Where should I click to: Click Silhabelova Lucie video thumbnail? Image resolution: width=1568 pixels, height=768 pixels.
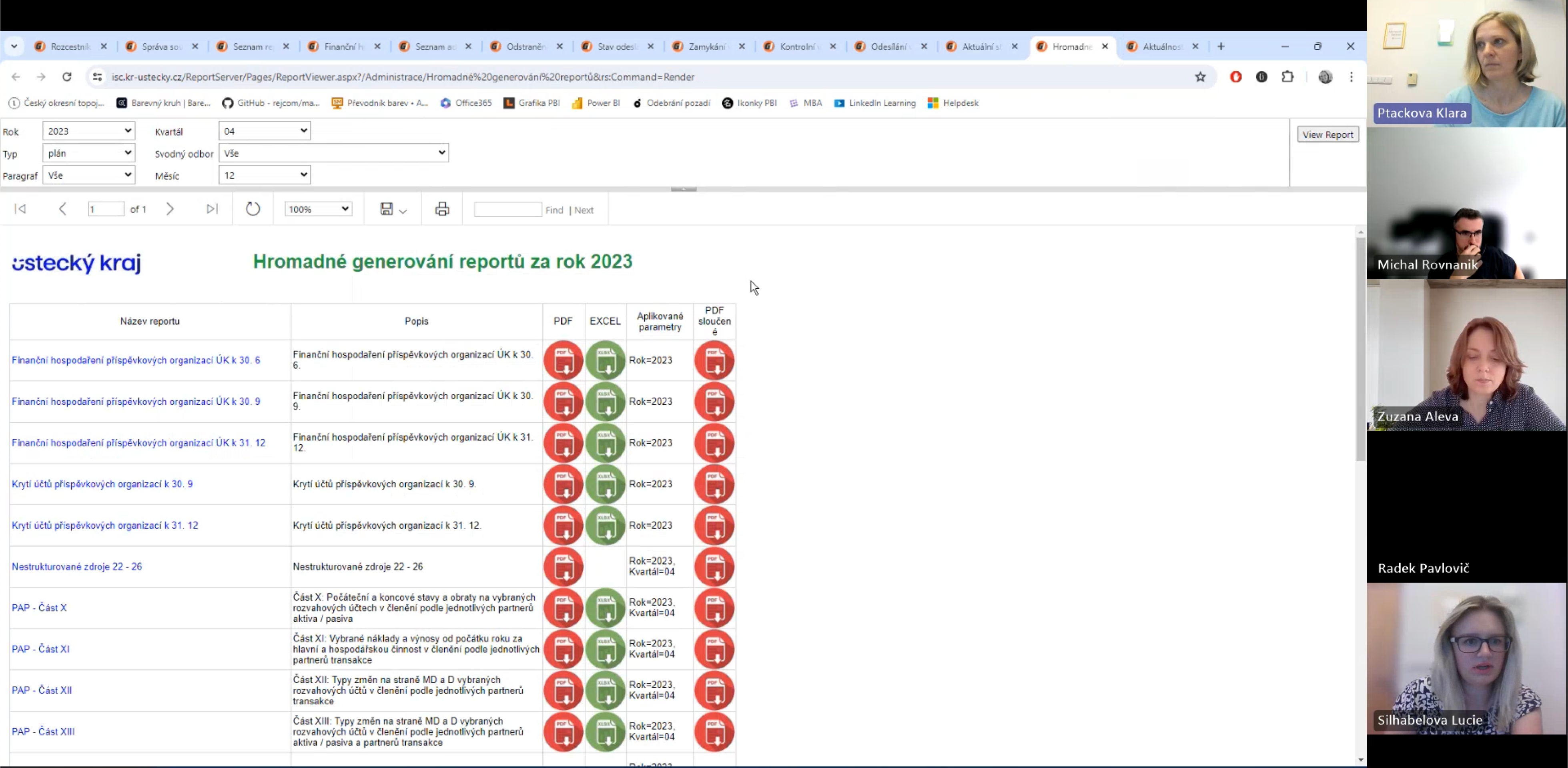click(1467, 658)
